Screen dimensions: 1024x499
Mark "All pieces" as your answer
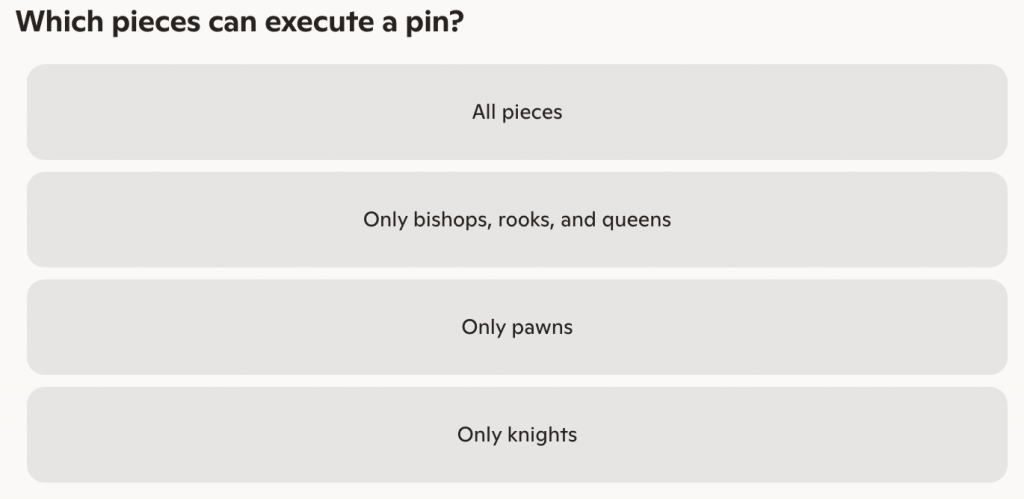(517, 112)
